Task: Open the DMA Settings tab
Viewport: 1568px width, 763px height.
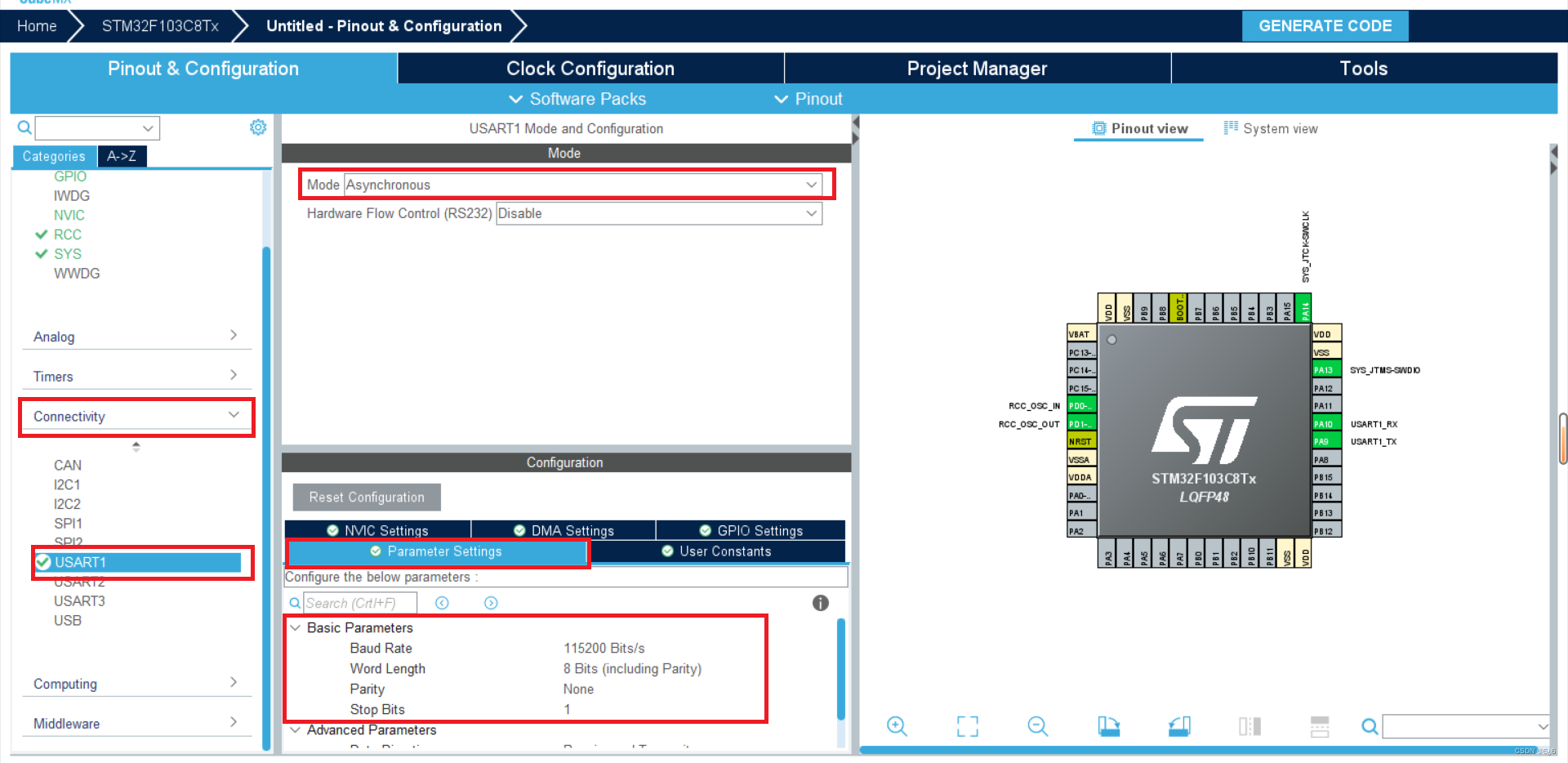Action: (563, 530)
